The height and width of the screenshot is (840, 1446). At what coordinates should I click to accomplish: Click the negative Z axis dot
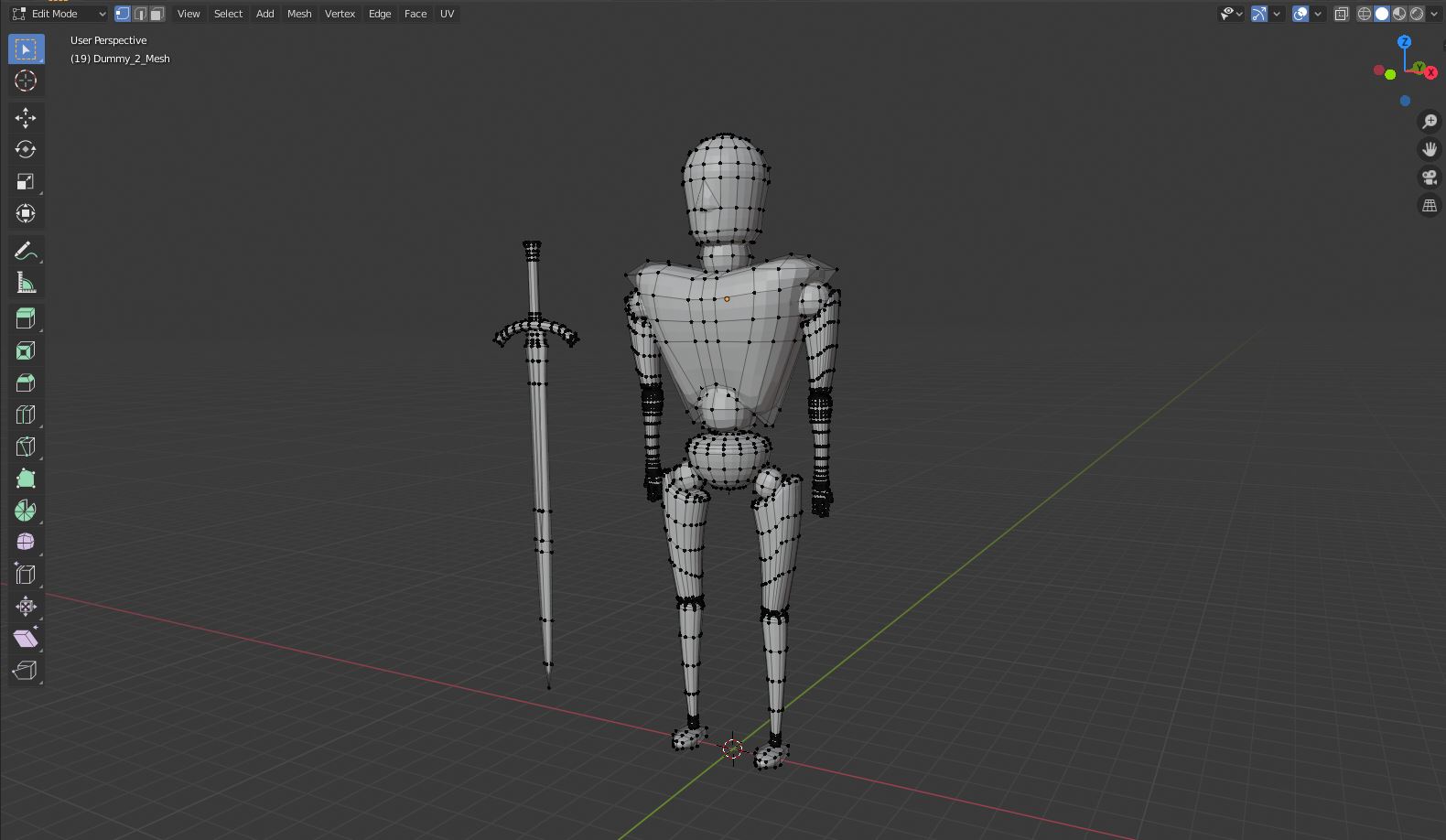[1405, 101]
